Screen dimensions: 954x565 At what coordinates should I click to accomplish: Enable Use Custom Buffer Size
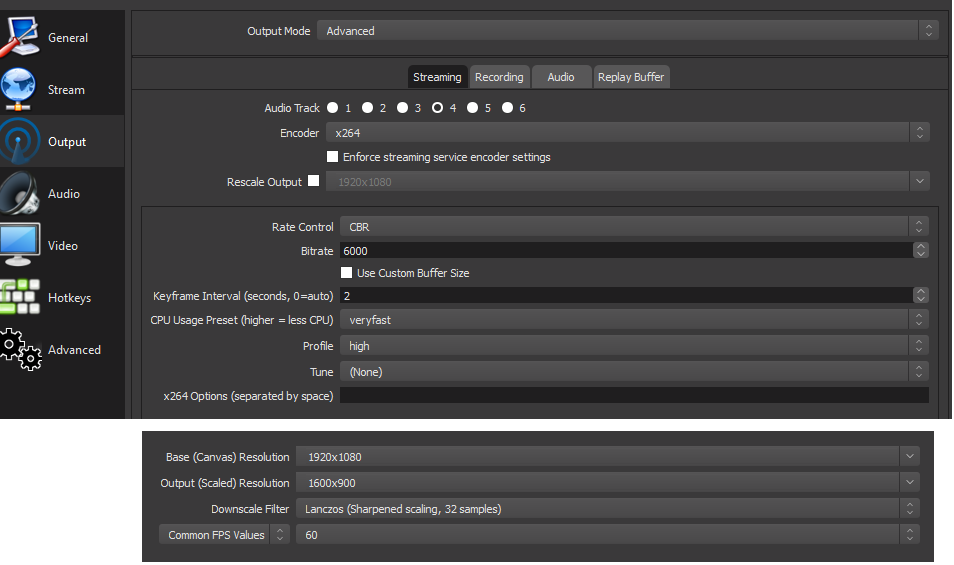point(346,272)
